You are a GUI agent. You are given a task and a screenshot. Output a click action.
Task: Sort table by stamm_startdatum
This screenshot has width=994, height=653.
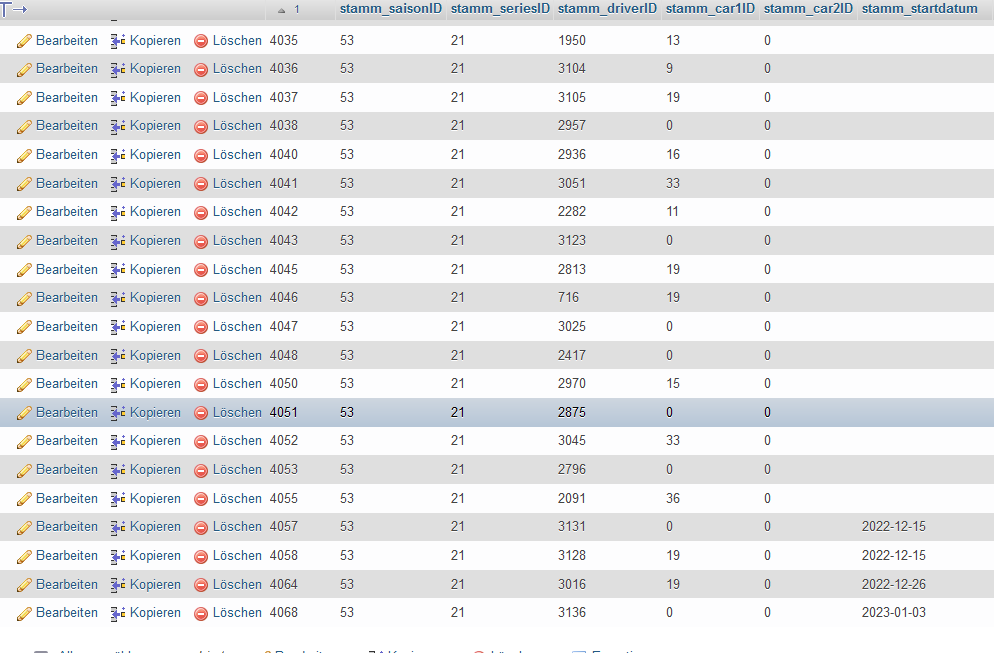(919, 9)
